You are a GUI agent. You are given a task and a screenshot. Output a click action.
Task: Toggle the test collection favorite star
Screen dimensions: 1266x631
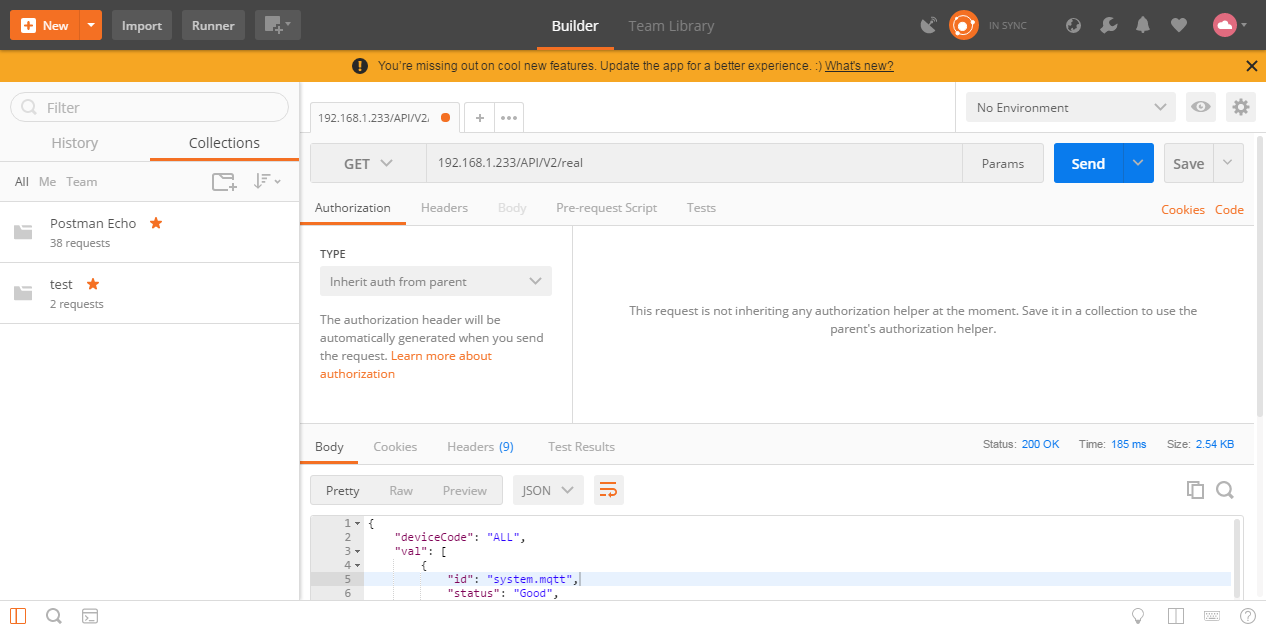pos(93,284)
